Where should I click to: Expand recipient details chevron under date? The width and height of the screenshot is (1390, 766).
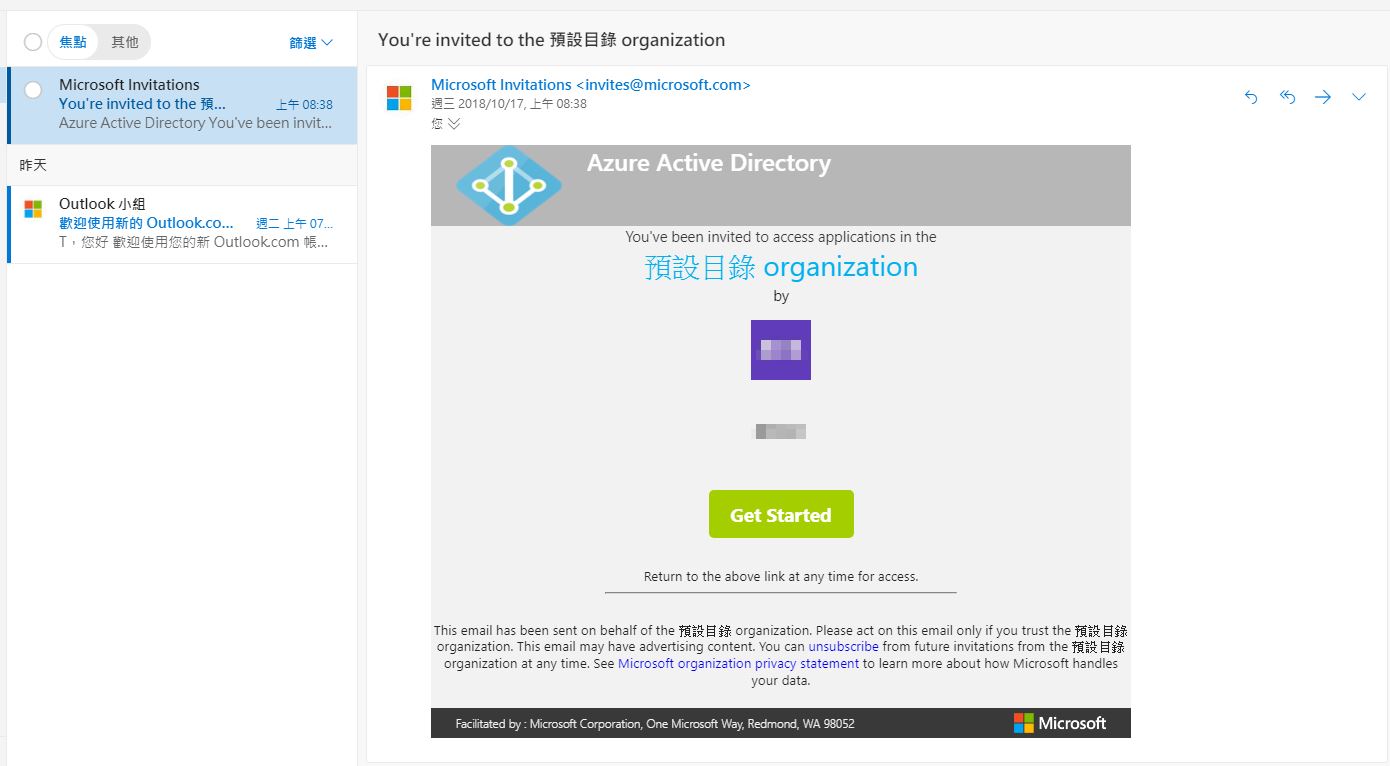coord(454,124)
